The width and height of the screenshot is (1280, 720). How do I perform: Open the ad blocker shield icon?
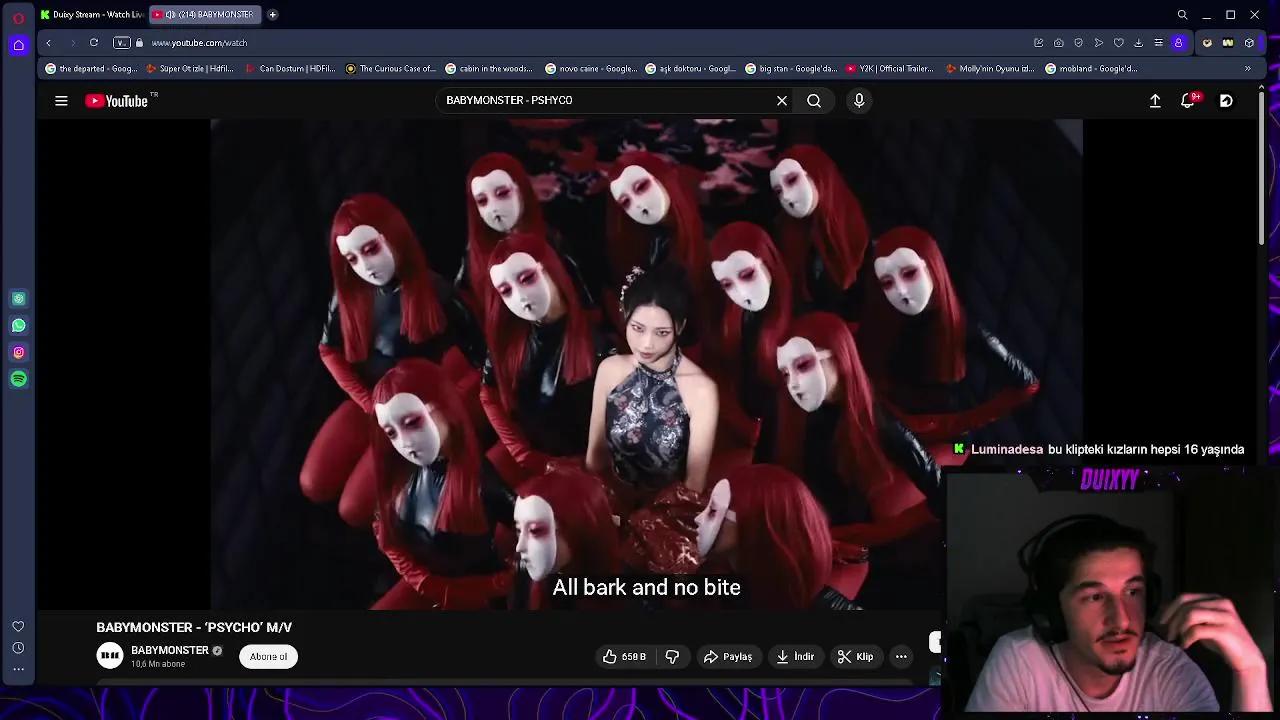[1078, 43]
